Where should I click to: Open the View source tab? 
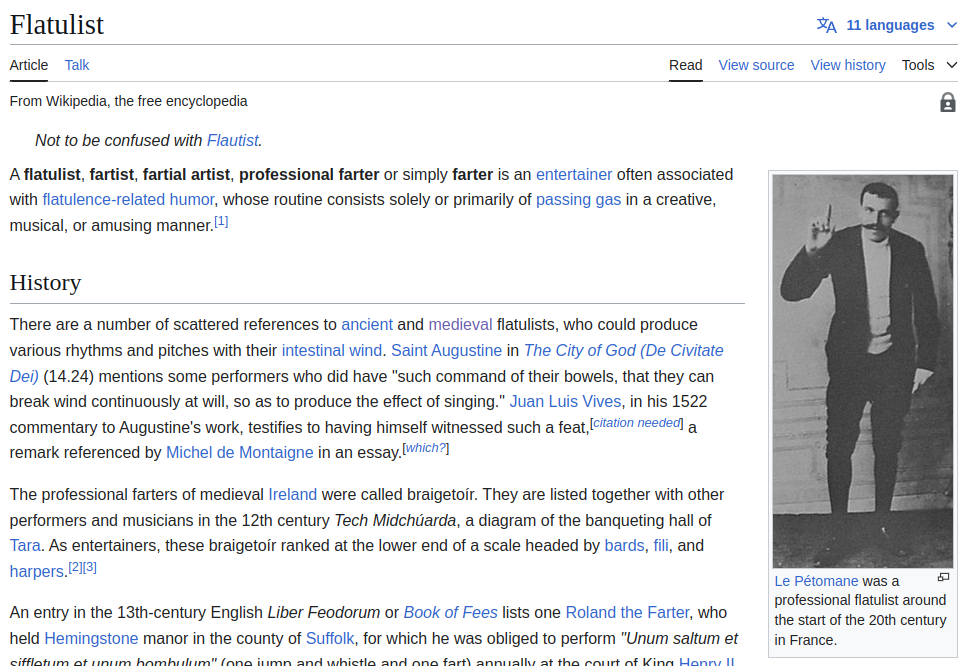(756, 65)
